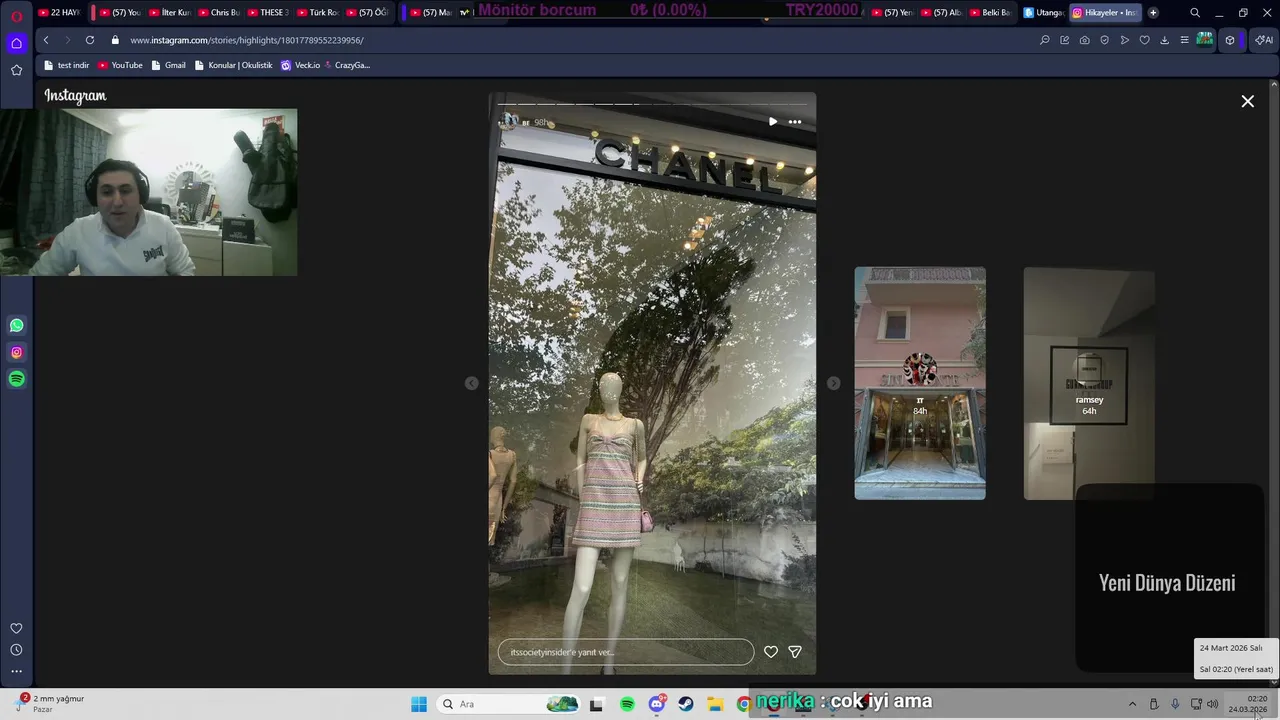Open the ramsey story thumbnail
This screenshot has height=720, width=1280.
(1089, 383)
